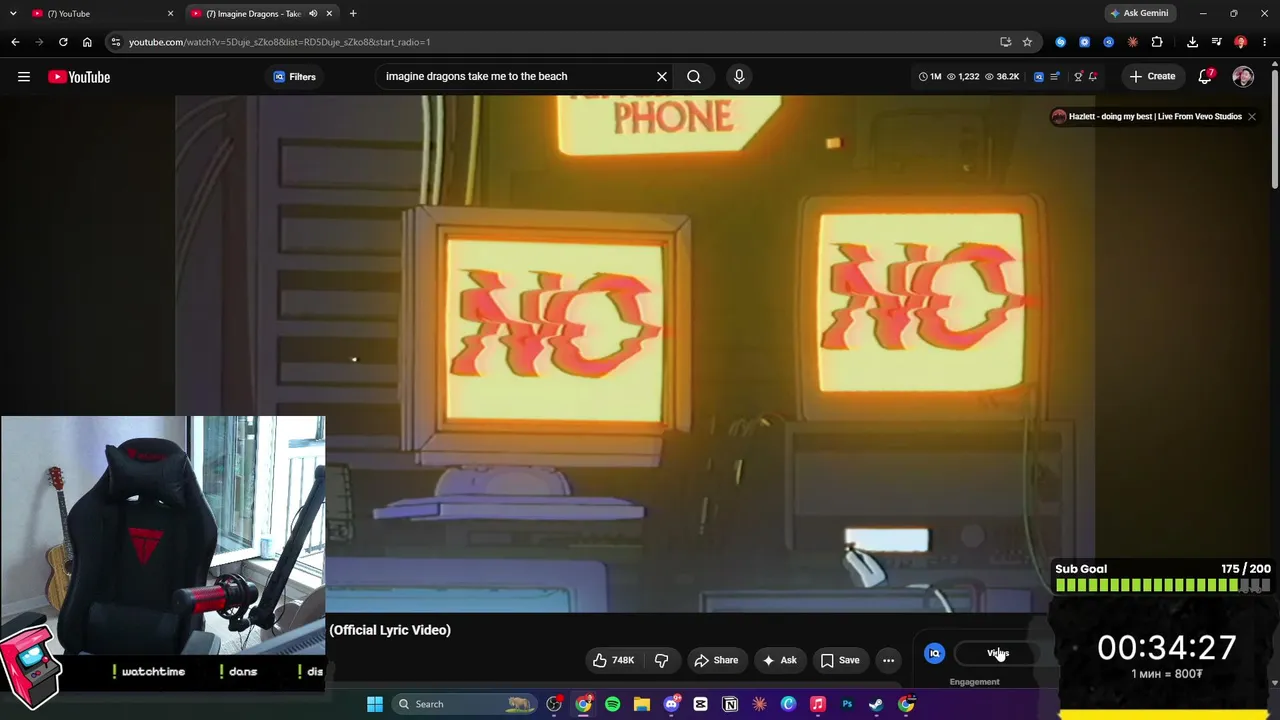Screen dimensions: 1280x720
Task: Open the media controls button
Action: click(x=1216, y=42)
